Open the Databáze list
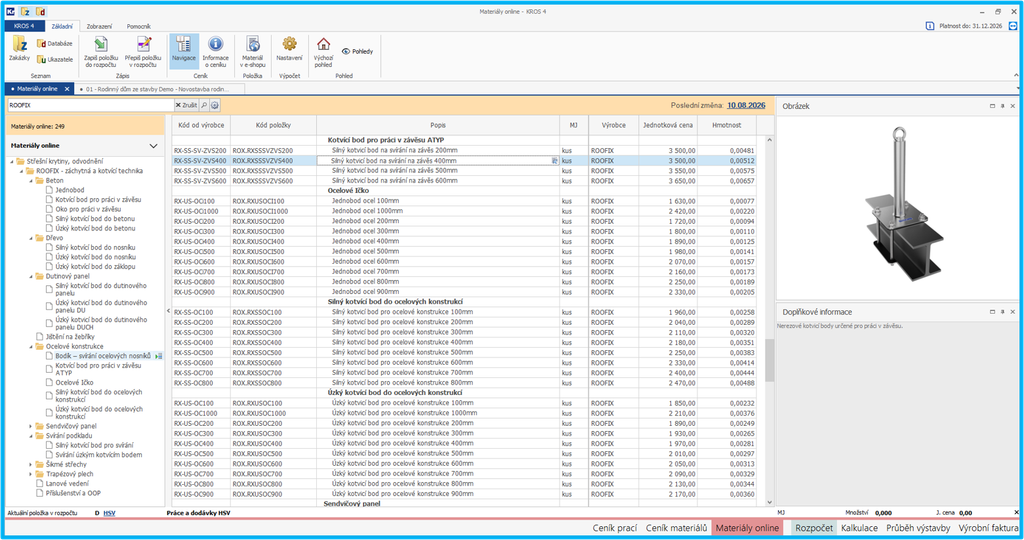The image size is (1024, 540). [x=55, y=43]
